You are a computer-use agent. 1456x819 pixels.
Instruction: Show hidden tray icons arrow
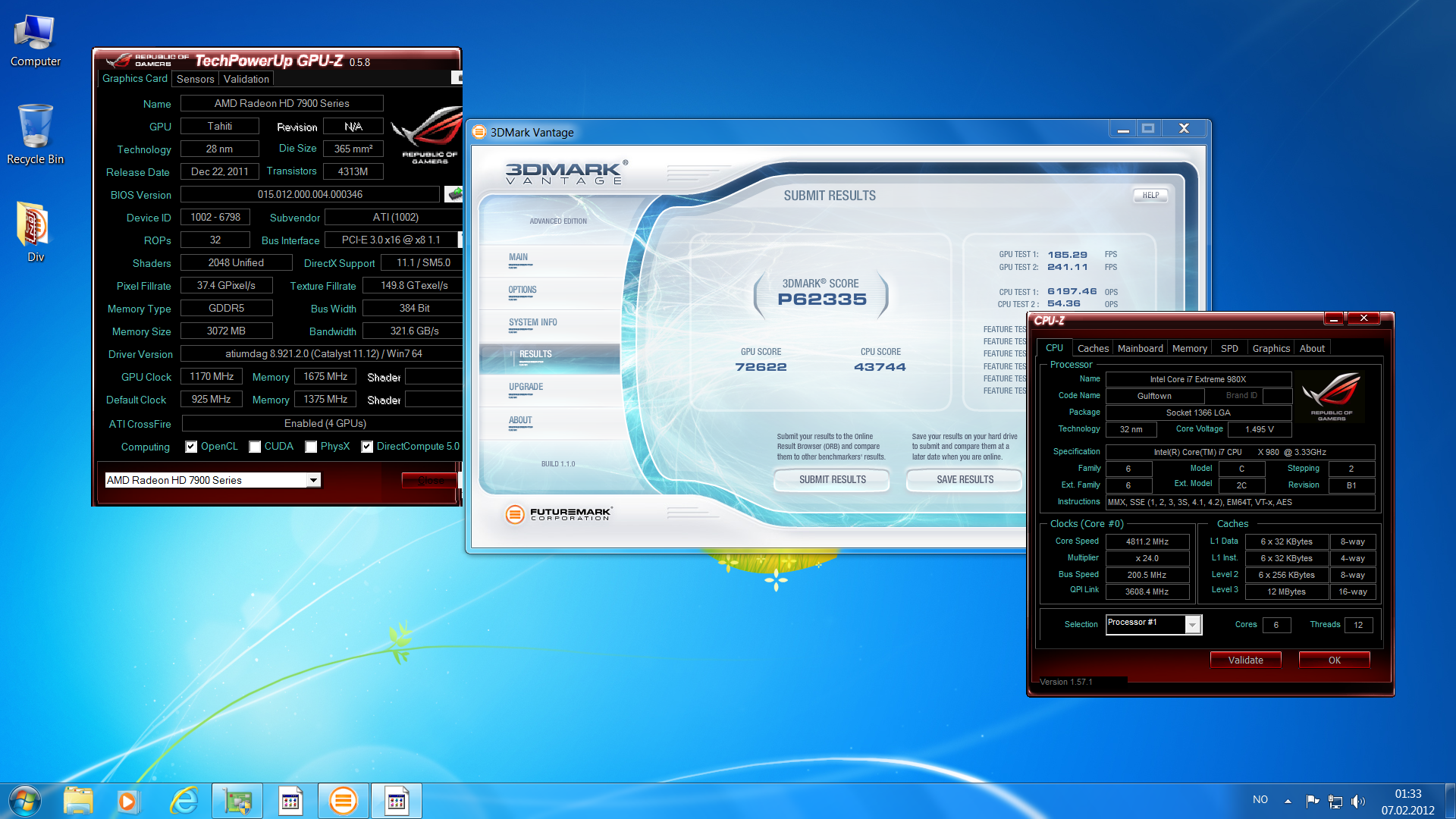[x=1288, y=801]
